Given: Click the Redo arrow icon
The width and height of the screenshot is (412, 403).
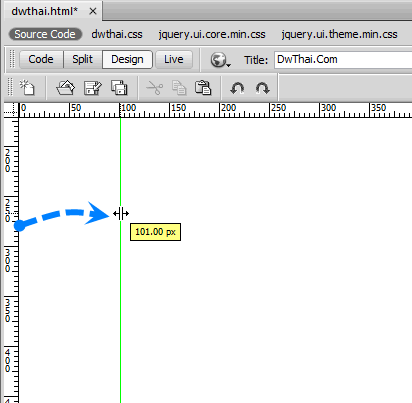Looking at the screenshot, I should [x=262, y=88].
